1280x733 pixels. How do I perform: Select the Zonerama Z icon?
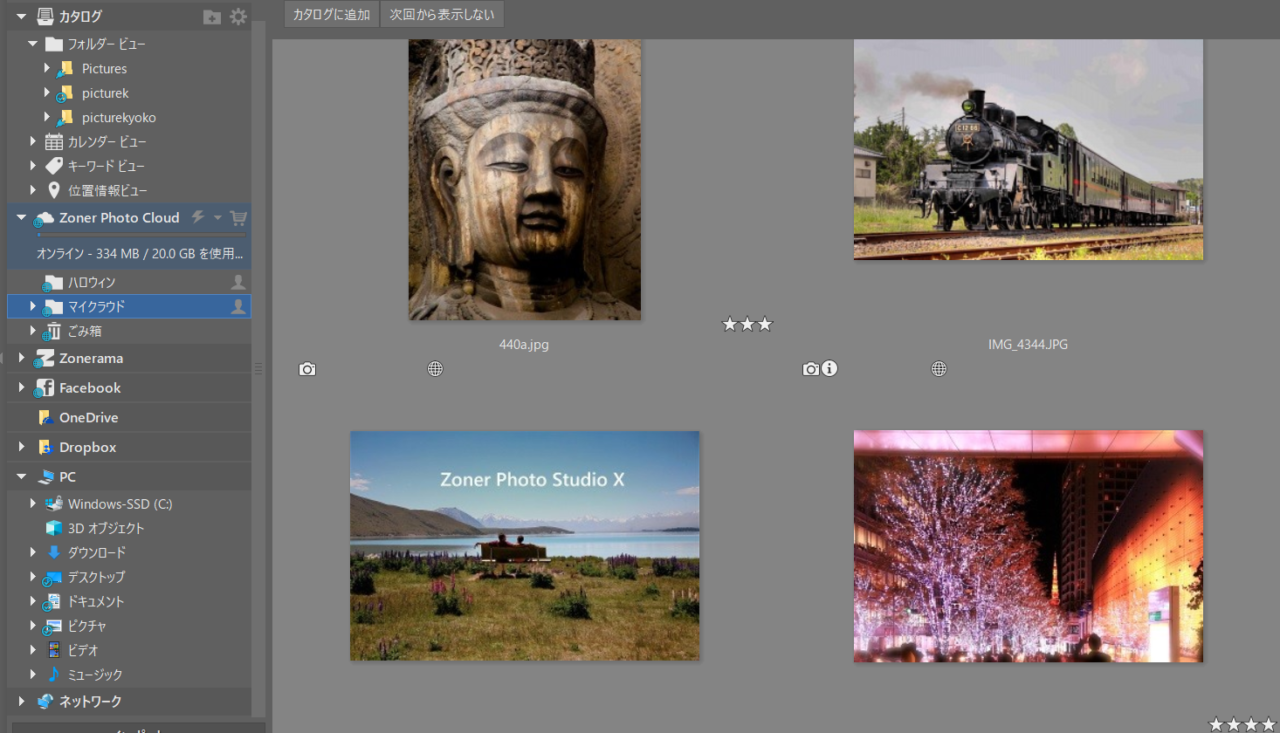(44, 358)
